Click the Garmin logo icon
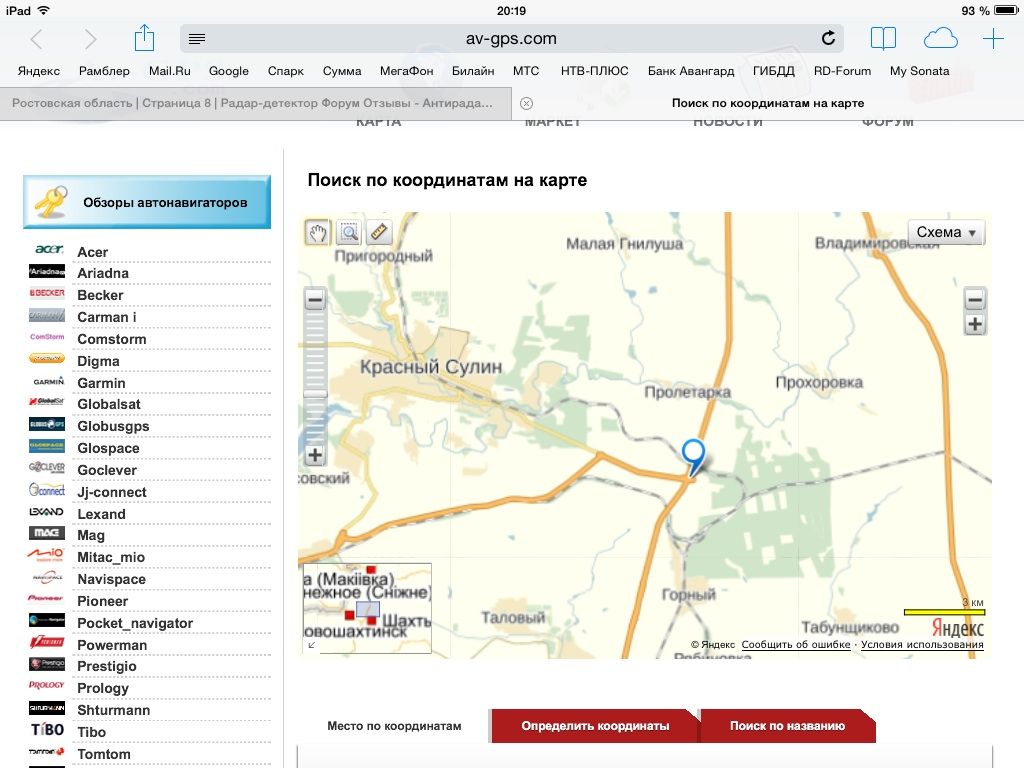 tap(48, 381)
